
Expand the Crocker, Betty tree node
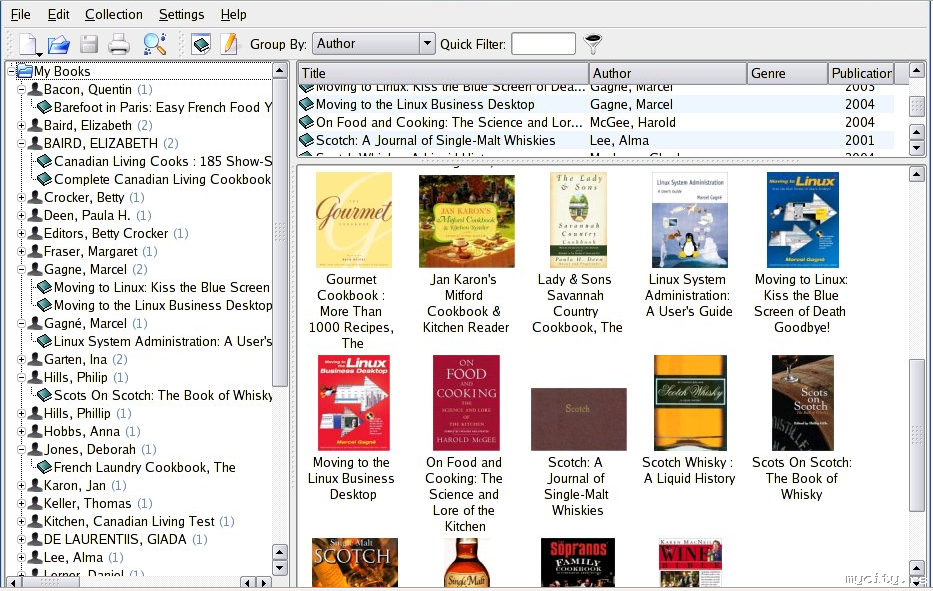[x=21, y=198]
